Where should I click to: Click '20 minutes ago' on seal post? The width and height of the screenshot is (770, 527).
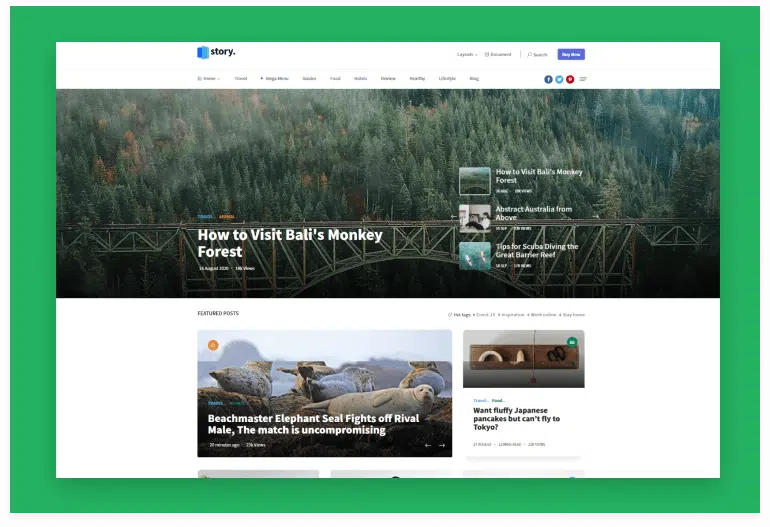point(224,445)
